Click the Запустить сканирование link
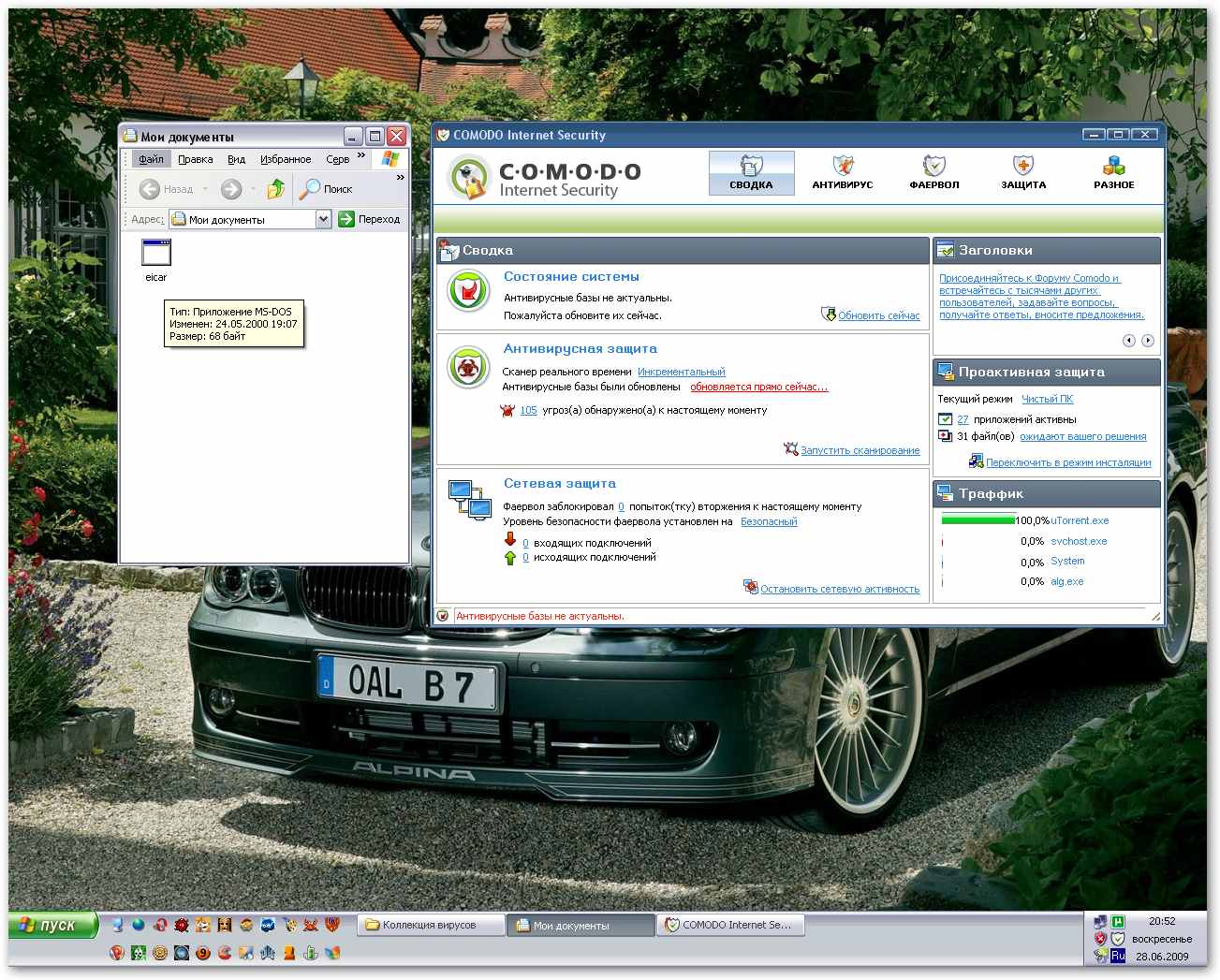 860,450
